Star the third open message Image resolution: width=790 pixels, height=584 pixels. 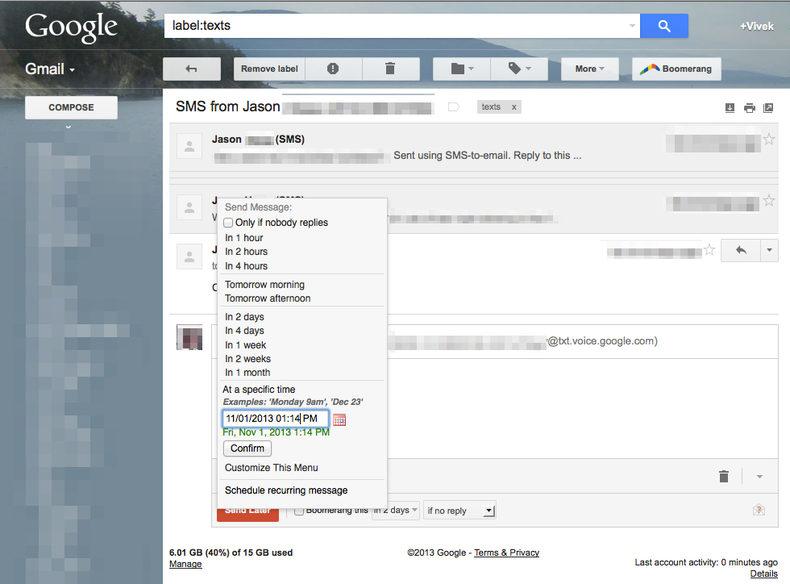pyautogui.click(x=709, y=249)
